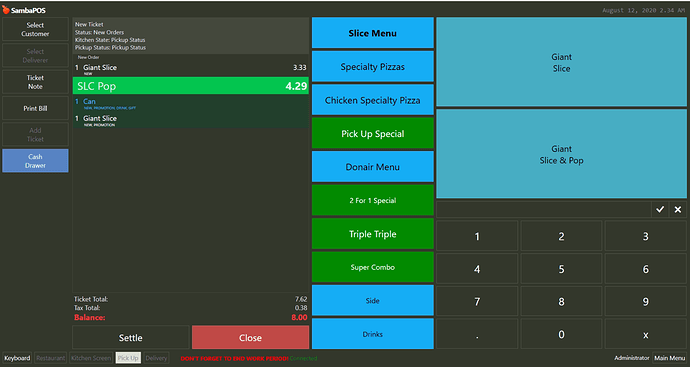Add a Ticket Note
Image resolution: width=690 pixels, height=367 pixels.
(x=35, y=82)
